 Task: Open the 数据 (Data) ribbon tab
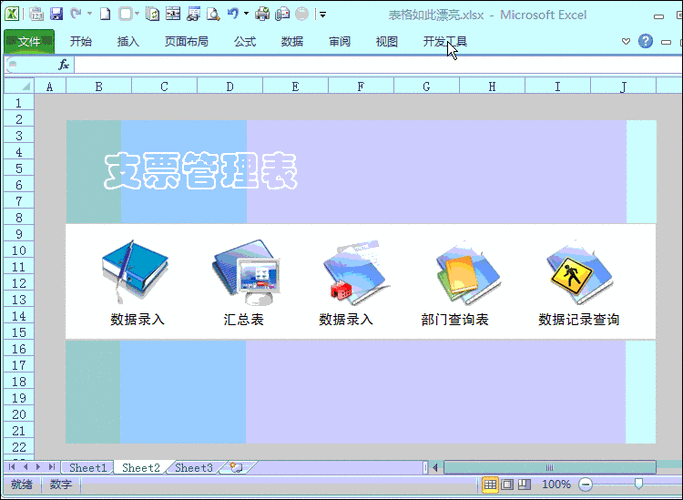292,41
